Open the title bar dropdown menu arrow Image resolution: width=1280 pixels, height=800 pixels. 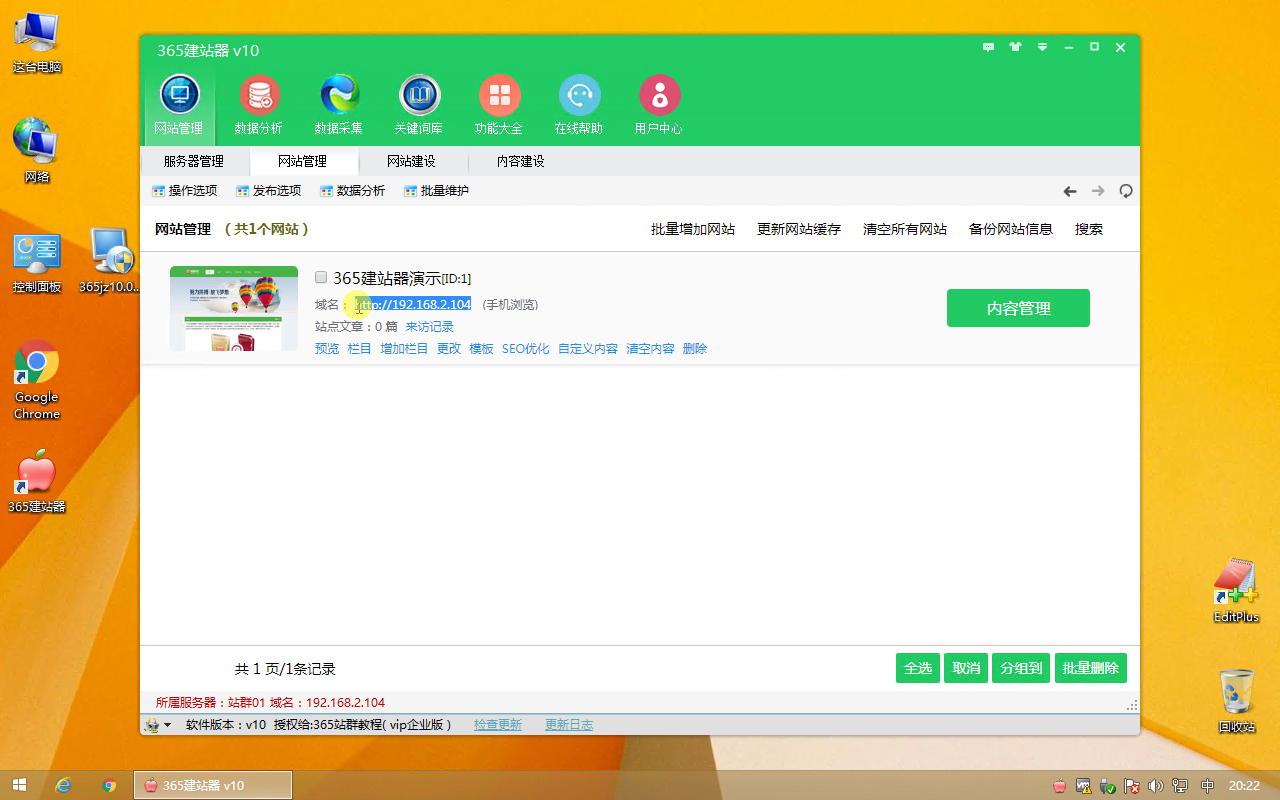1042,47
